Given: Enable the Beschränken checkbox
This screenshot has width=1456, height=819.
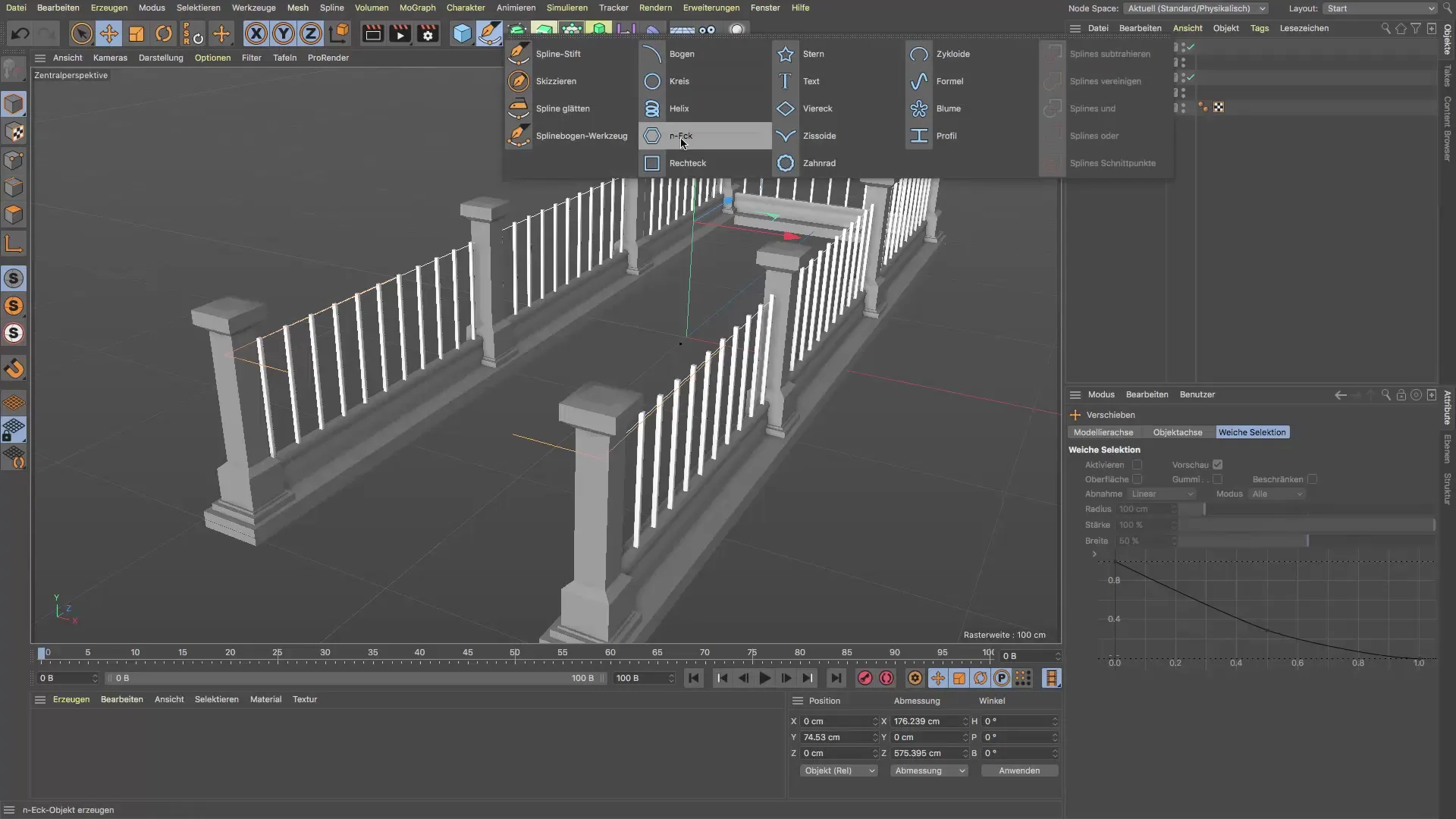Looking at the screenshot, I should point(1312,479).
